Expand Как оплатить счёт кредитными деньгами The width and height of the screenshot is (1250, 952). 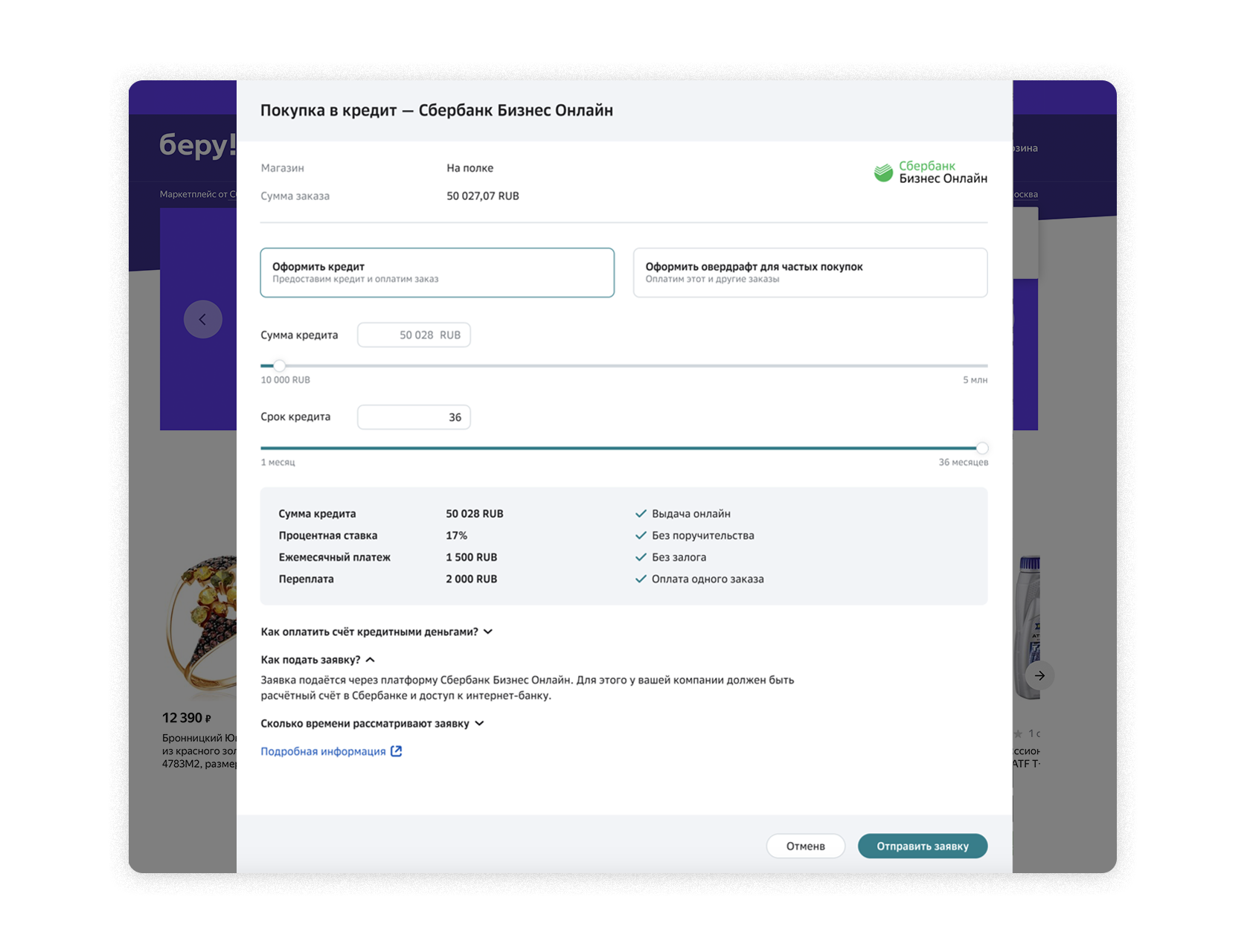point(376,632)
